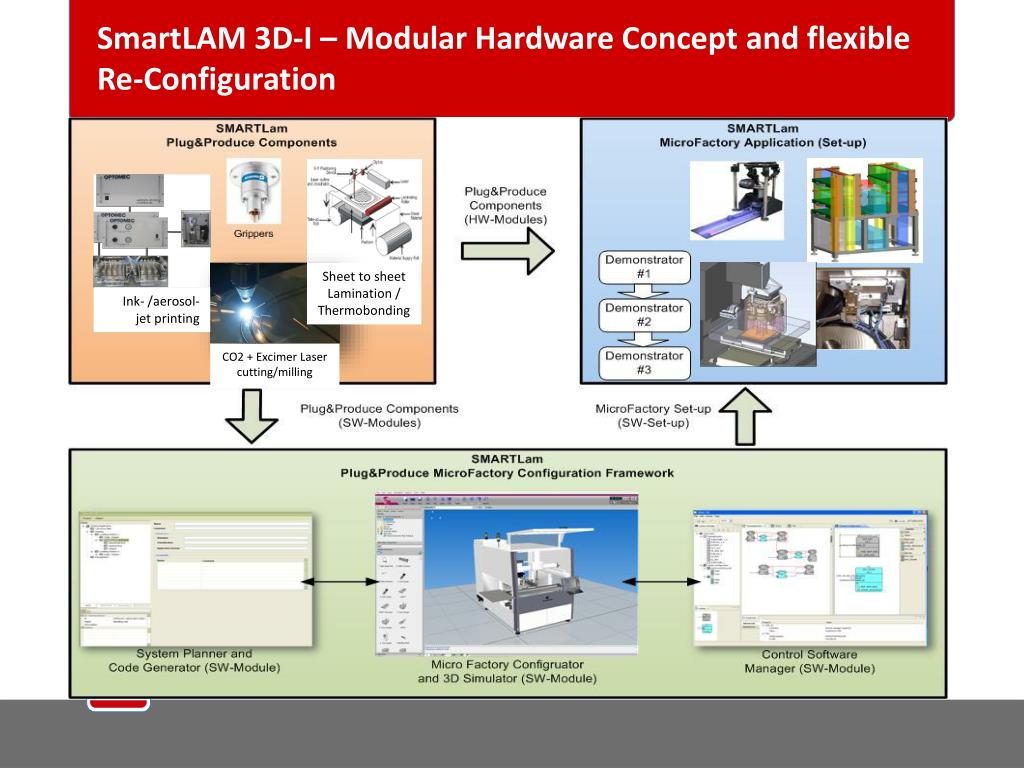Select 'SMARTLam MicroFactory Application (Set-up)' heading
Screen dimensions: 1024x768
(x=763, y=136)
